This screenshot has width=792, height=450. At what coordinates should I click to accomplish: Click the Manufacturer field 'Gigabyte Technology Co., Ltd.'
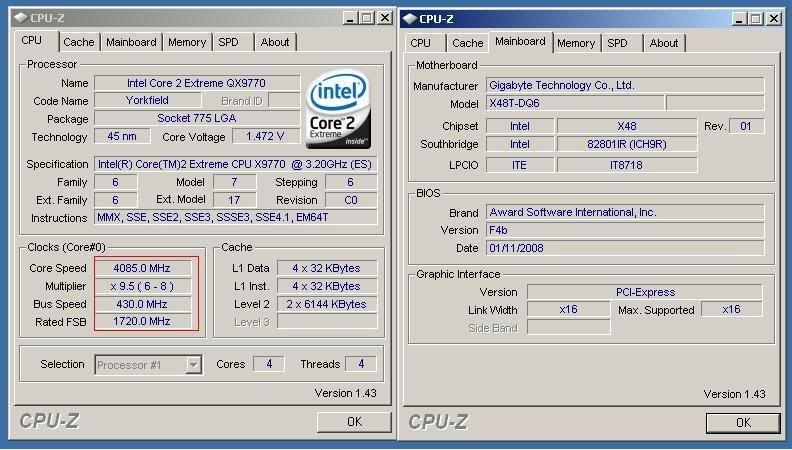(625, 85)
